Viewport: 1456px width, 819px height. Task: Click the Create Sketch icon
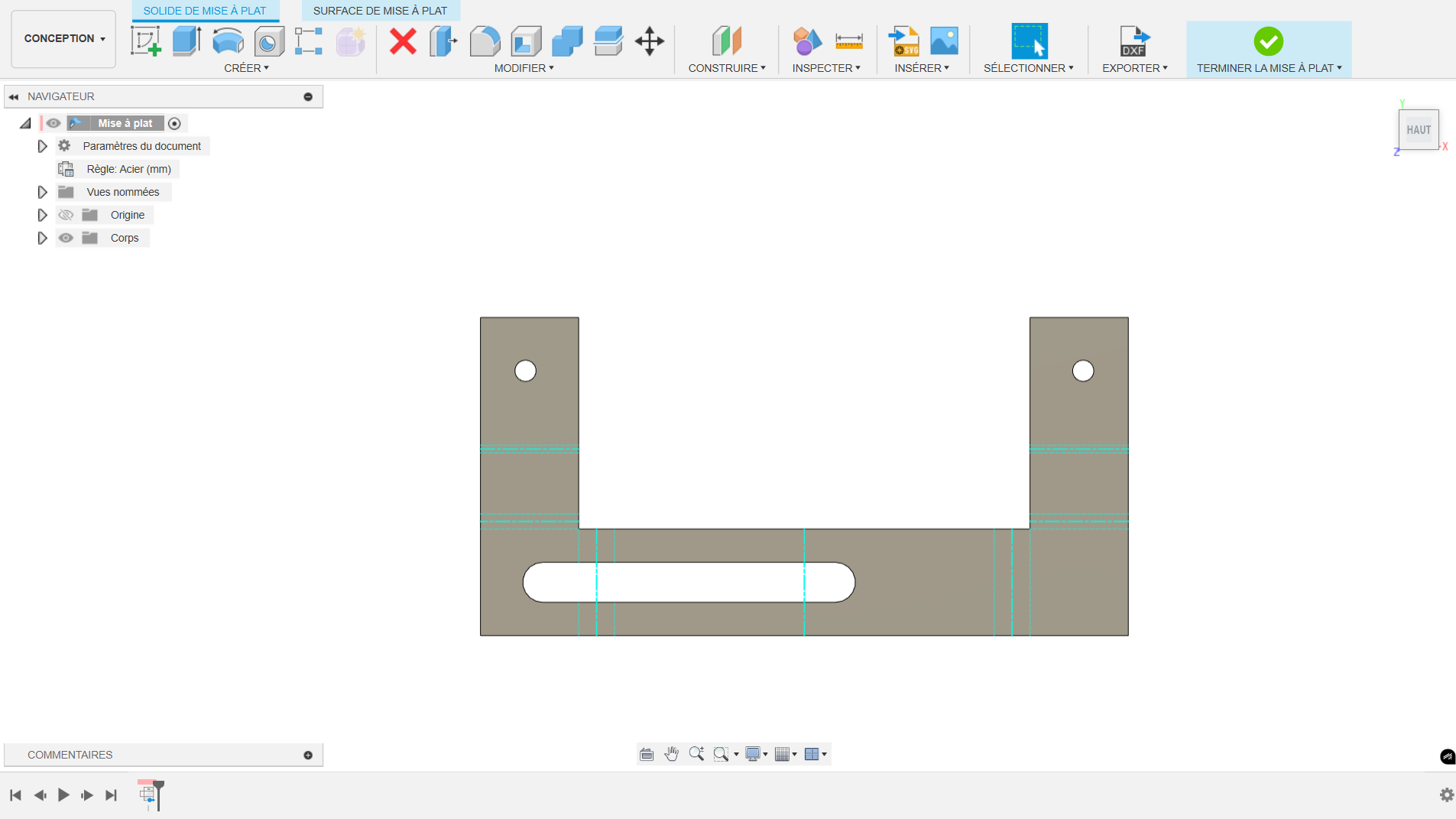[x=145, y=41]
